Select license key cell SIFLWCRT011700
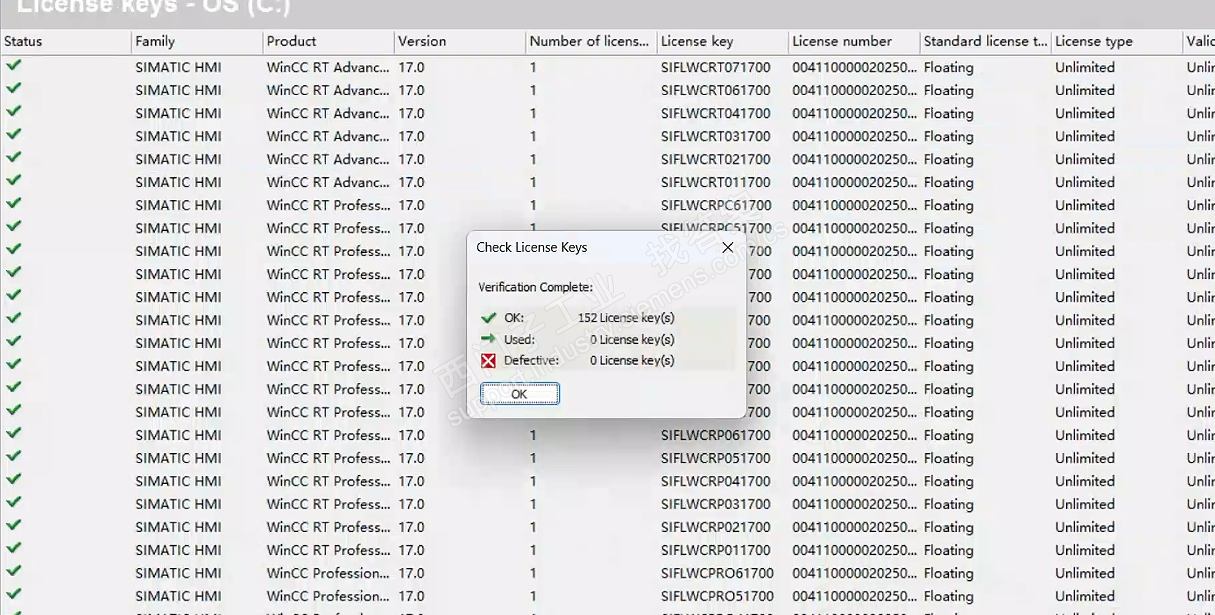 [716, 183]
